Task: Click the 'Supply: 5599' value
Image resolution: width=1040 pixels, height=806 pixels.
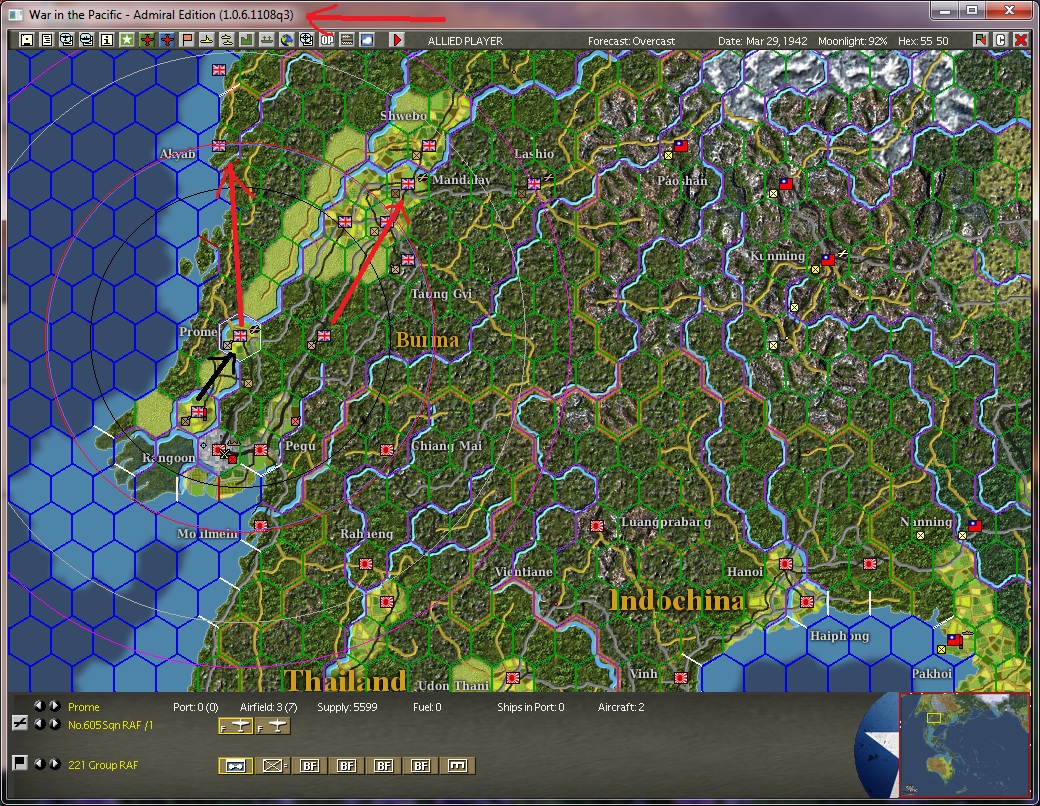Action: (x=347, y=707)
